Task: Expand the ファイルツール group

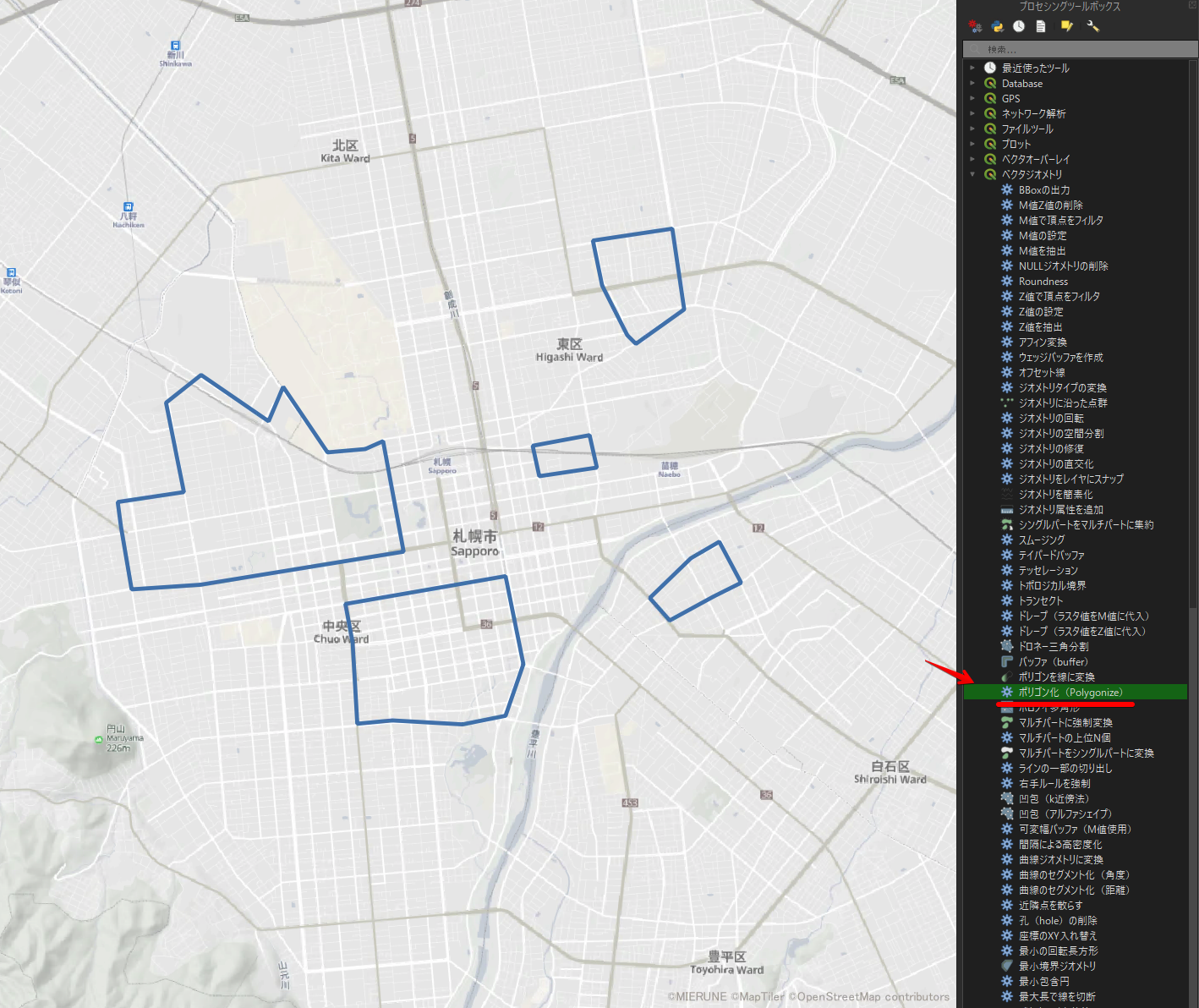Action: click(x=972, y=129)
